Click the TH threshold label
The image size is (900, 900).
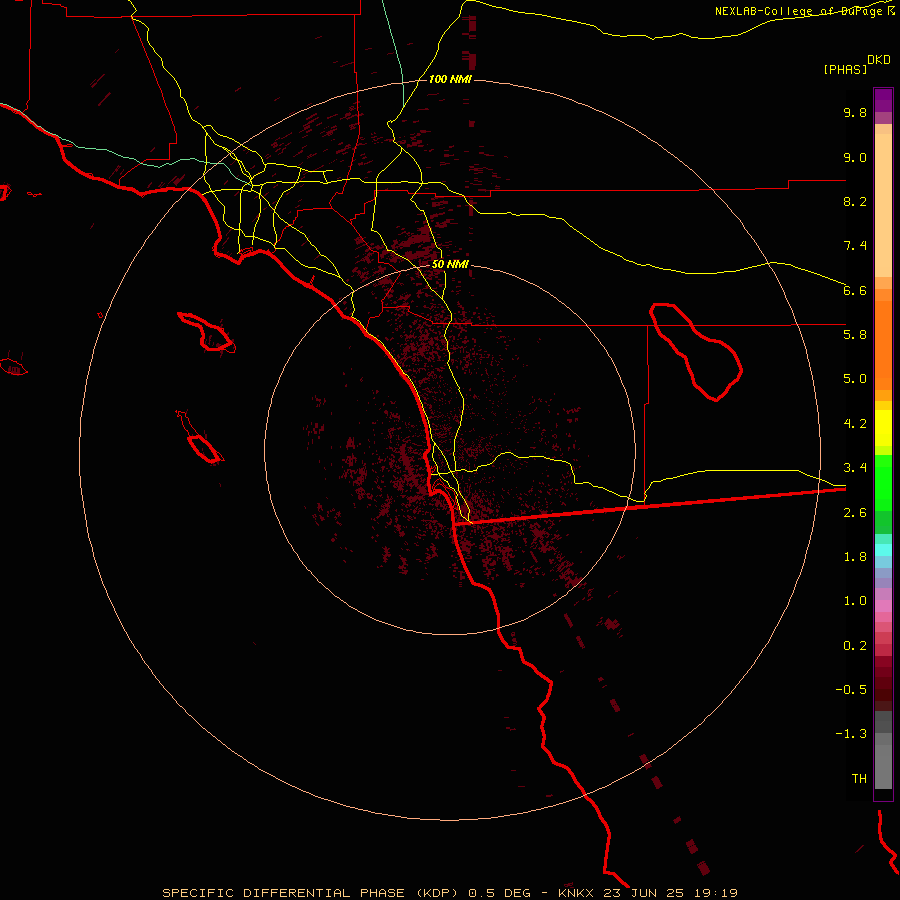coord(859,779)
